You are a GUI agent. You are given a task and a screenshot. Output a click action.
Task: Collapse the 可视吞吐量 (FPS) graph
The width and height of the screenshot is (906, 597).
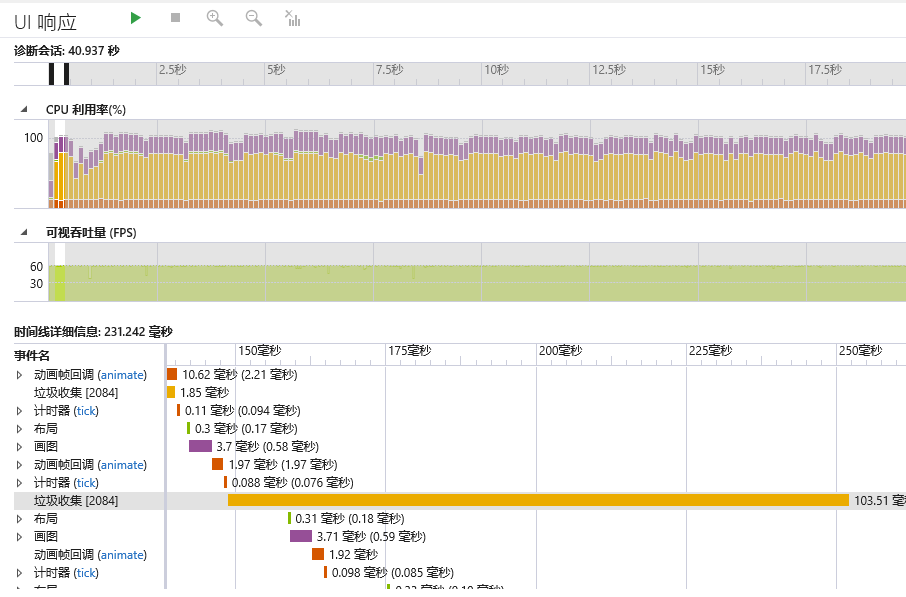(24, 232)
